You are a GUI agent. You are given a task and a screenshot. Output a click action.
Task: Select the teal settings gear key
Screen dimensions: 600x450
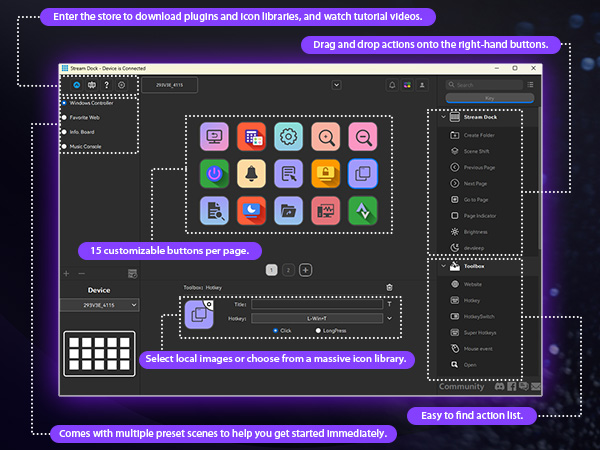pos(289,137)
